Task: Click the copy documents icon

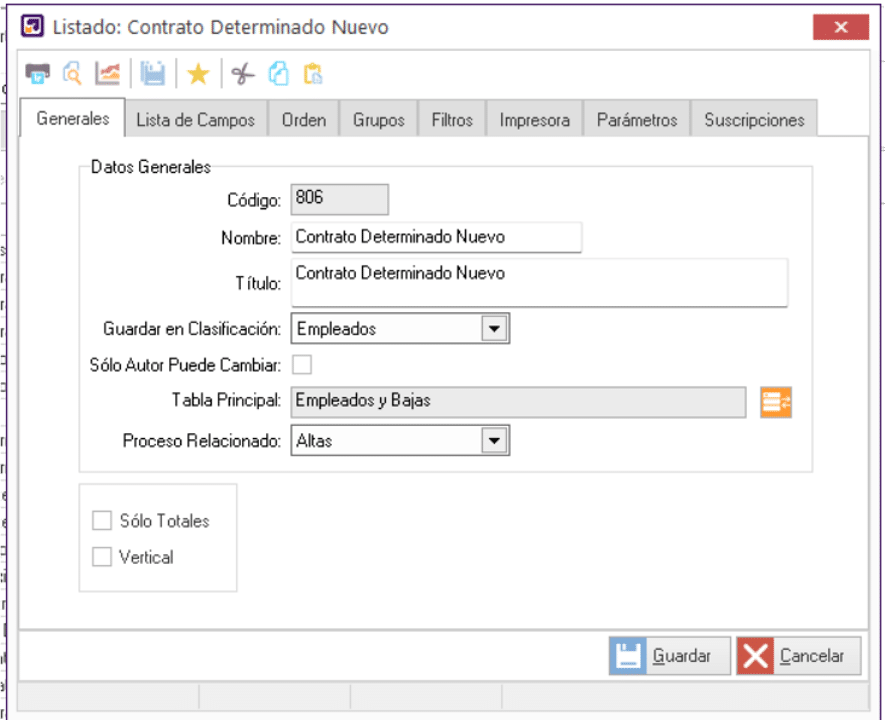Action: (279, 73)
